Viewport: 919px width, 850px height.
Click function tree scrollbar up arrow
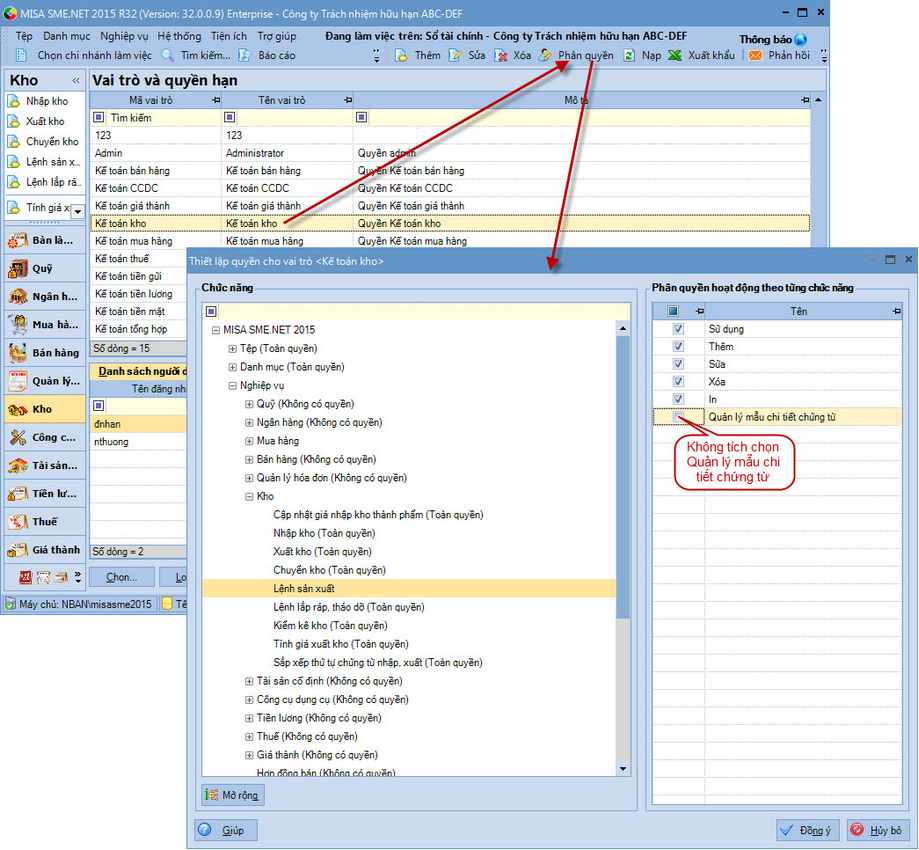[x=623, y=329]
